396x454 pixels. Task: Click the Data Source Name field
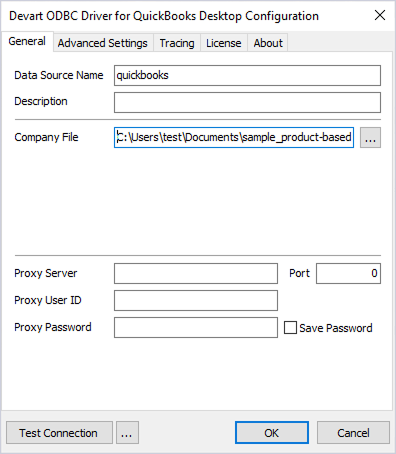coord(247,75)
